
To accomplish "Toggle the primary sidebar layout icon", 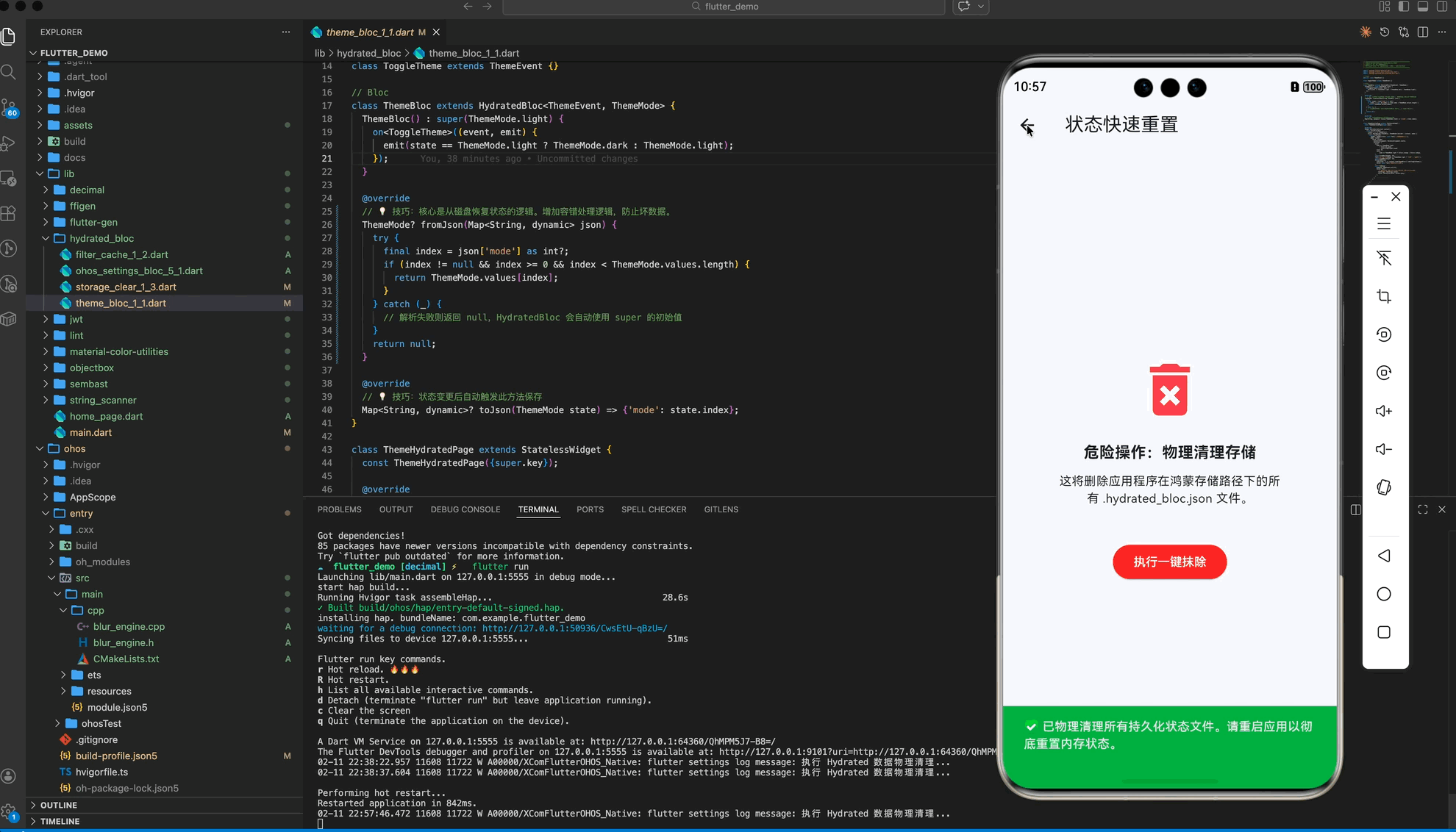I will tap(1403, 7).
